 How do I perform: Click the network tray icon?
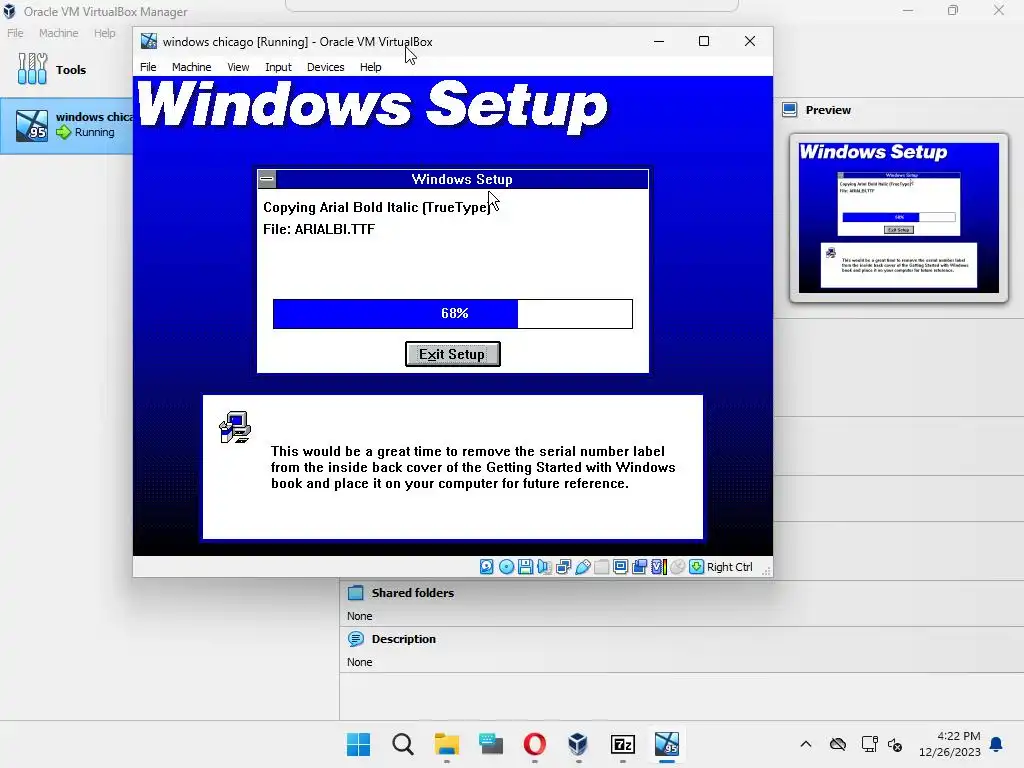pos(869,744)
